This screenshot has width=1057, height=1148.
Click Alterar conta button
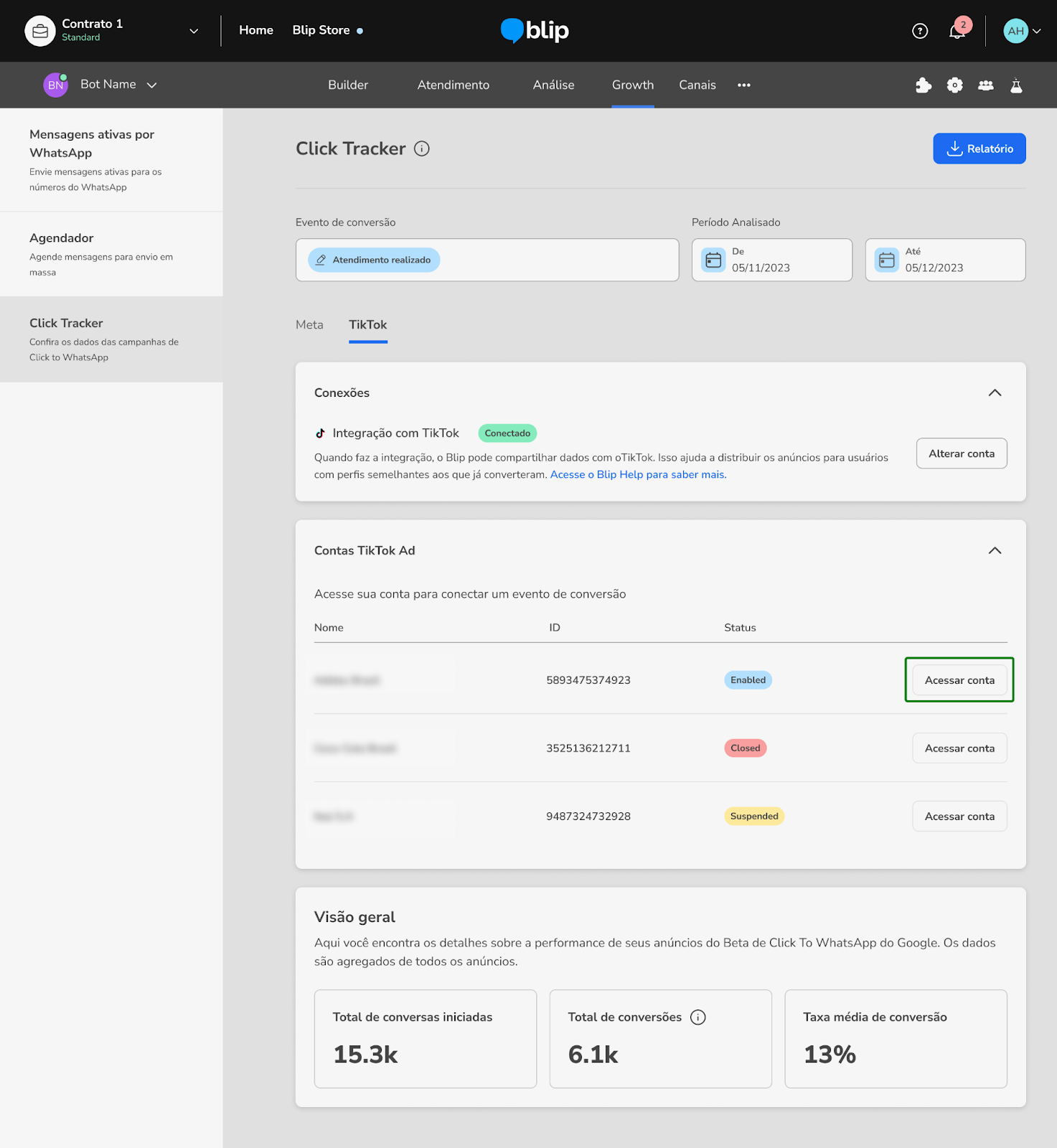[962, 453]
